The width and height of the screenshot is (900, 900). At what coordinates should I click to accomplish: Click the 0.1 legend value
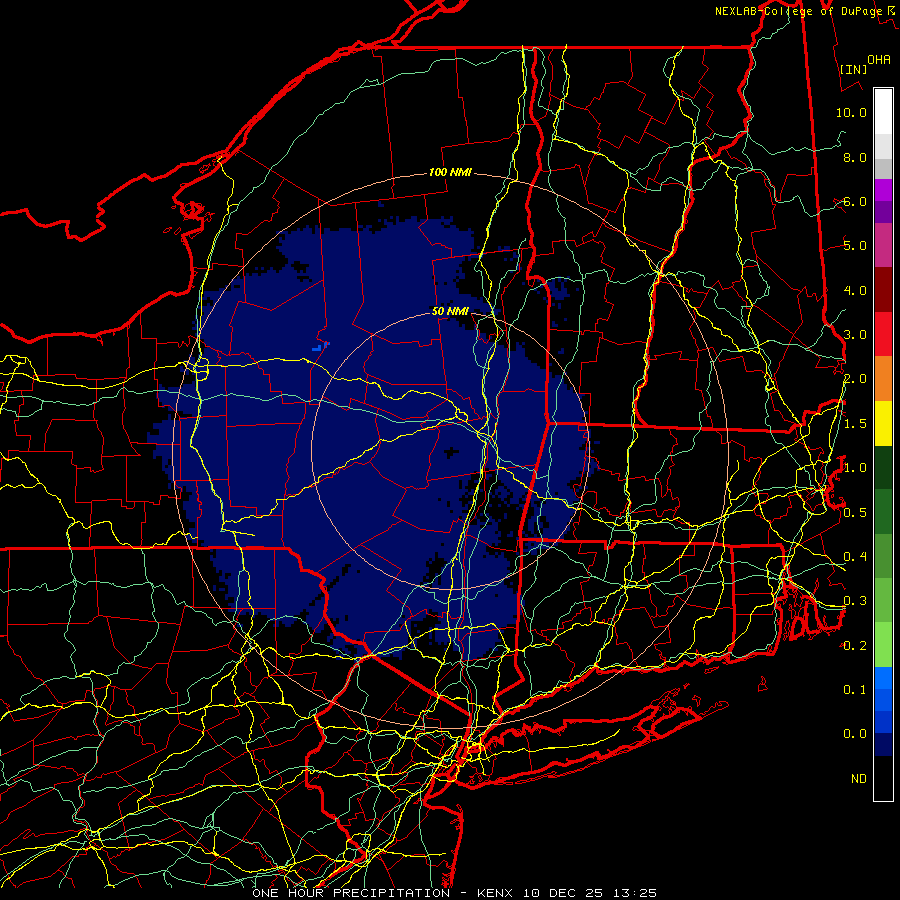click(855, 689)
